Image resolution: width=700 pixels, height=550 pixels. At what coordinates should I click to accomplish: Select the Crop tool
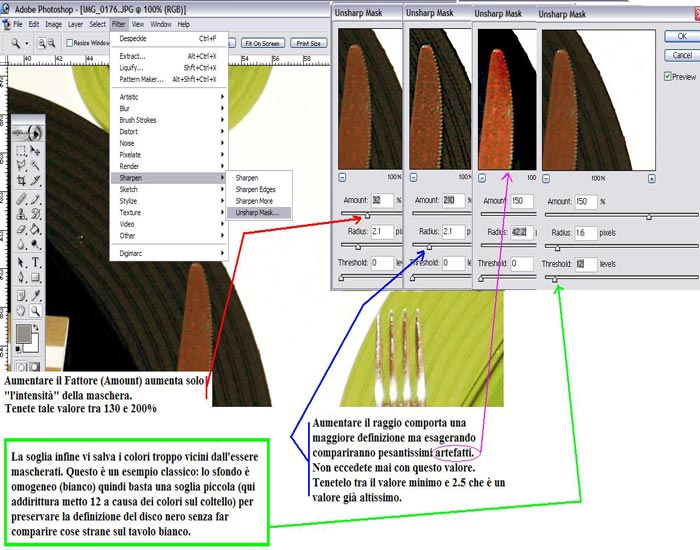(x=22, y=181)
